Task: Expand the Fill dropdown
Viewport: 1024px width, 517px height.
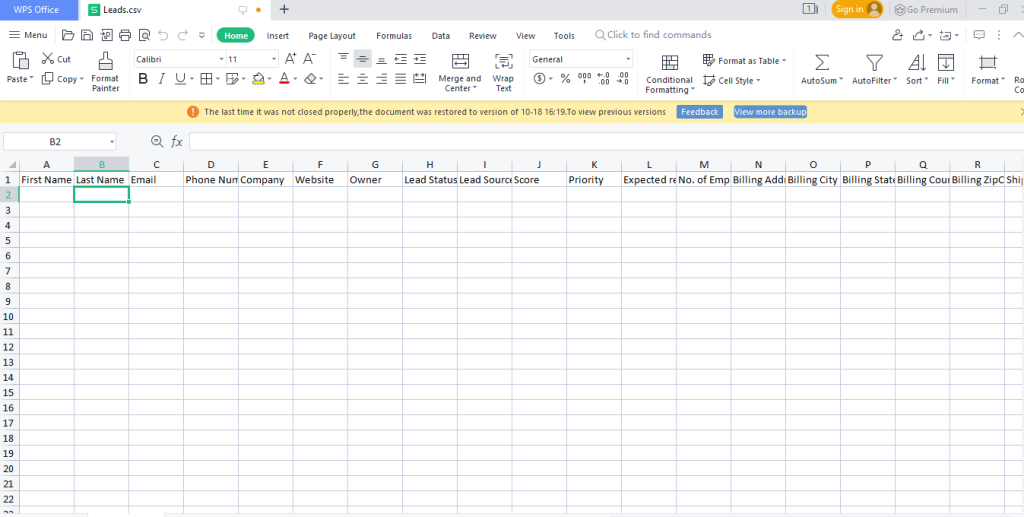Action: point(953,80)
